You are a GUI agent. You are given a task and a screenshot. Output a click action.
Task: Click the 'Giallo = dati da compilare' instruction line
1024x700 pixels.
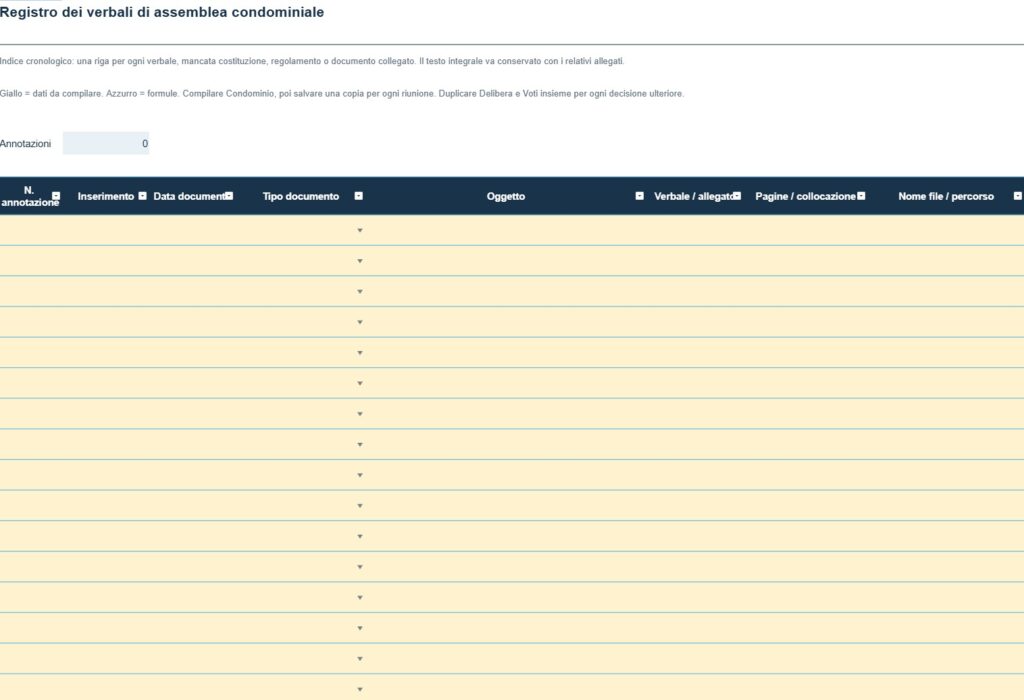[x=342, y=93]
